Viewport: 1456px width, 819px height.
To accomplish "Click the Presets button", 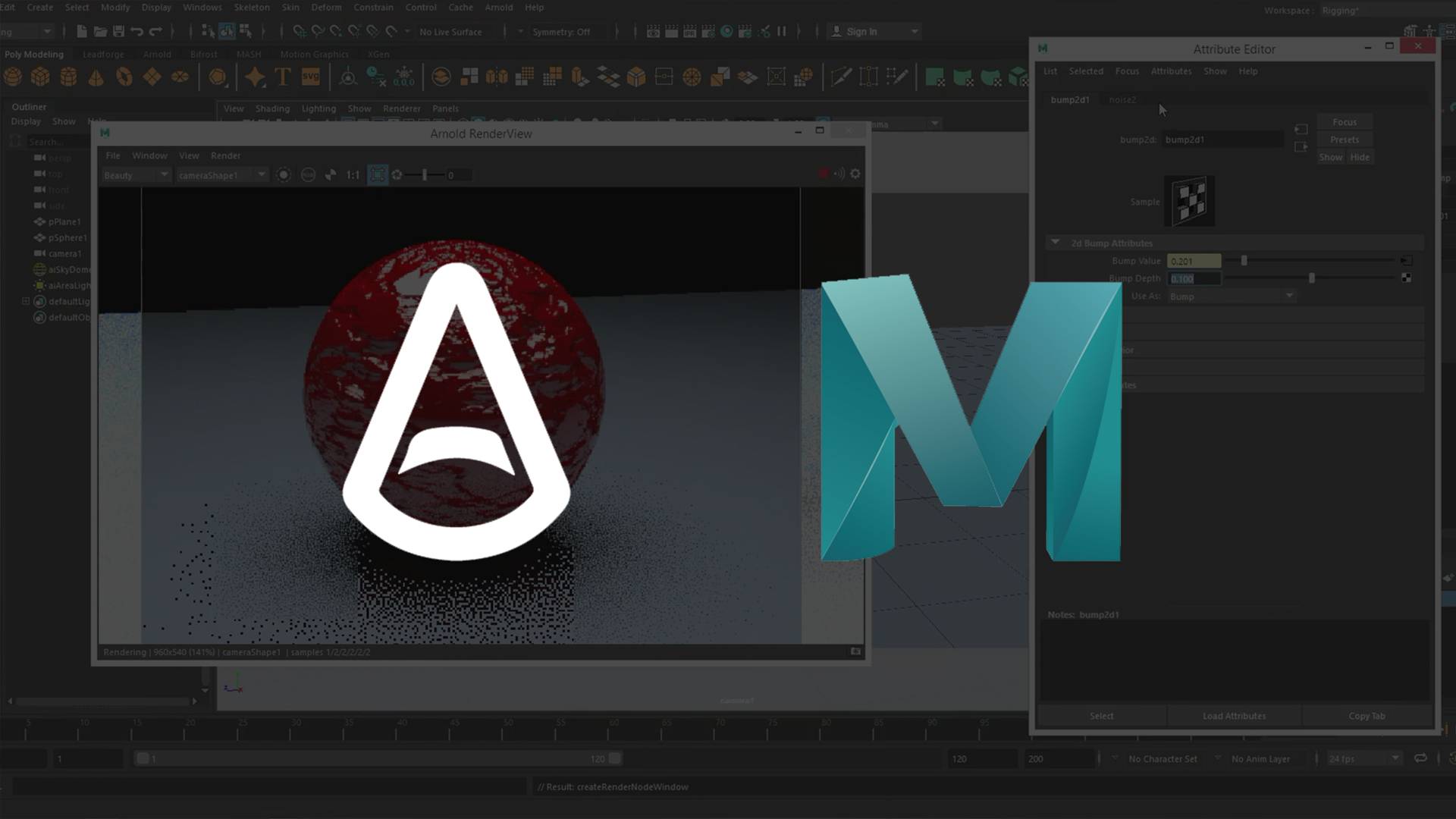I will point(1345,140).
